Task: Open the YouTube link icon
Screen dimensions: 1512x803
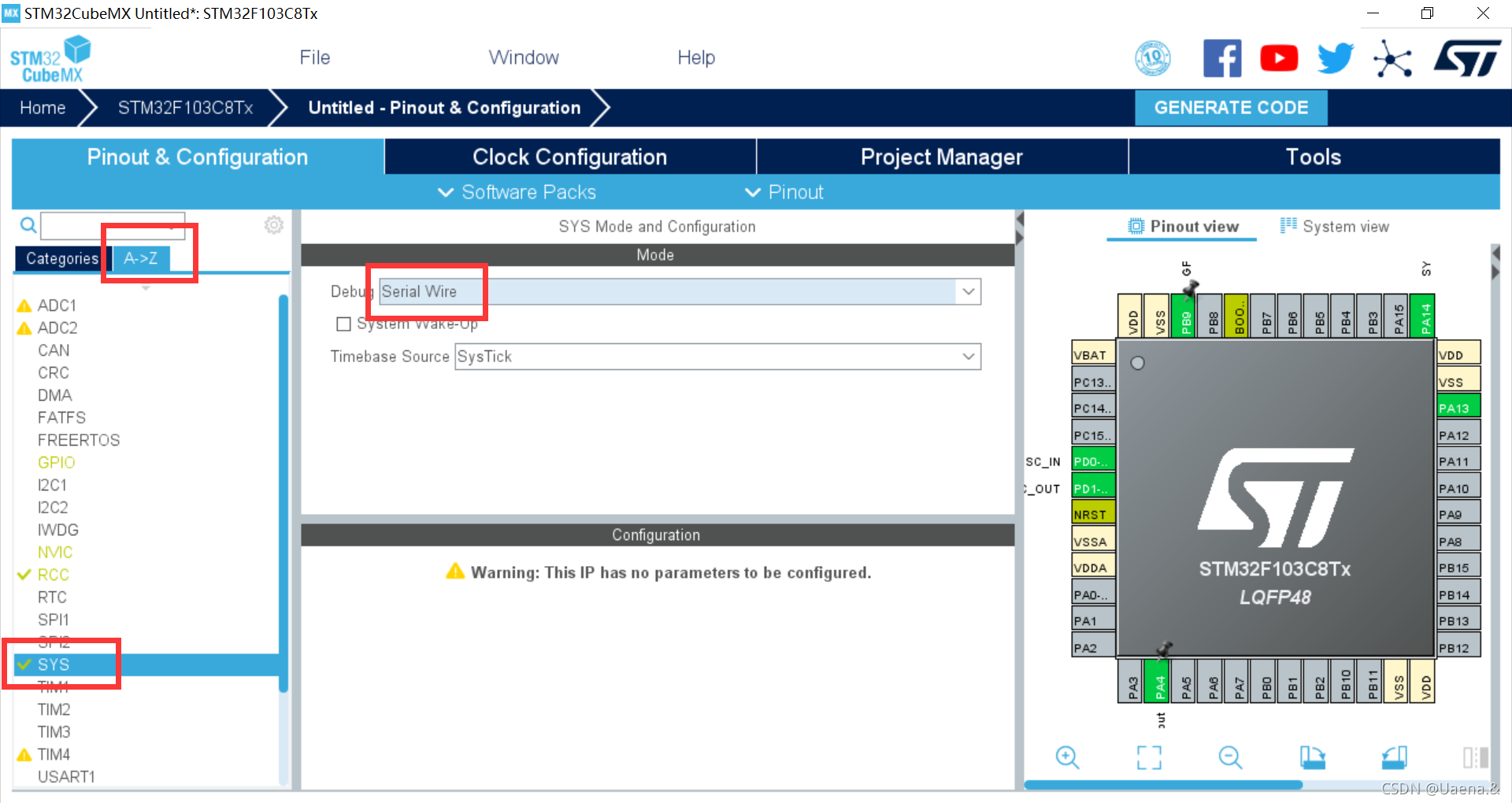Action: tap(1279, 58)
